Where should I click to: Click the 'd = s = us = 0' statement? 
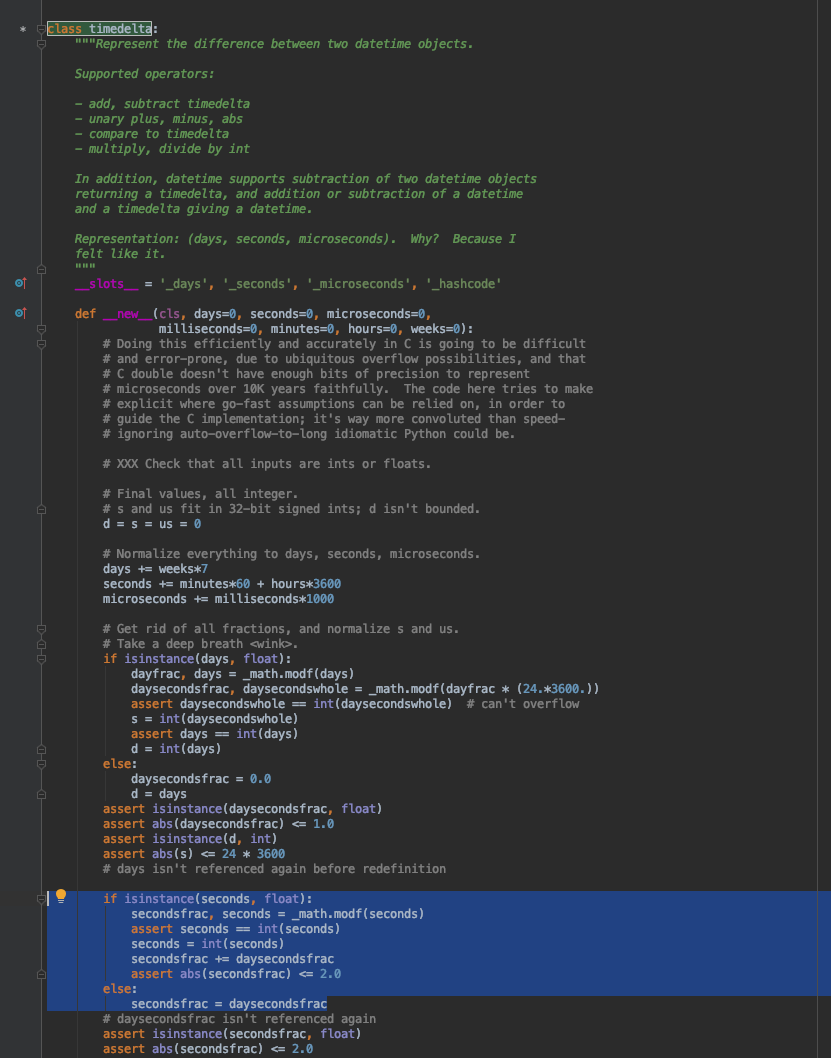click(x=152, y=524)
